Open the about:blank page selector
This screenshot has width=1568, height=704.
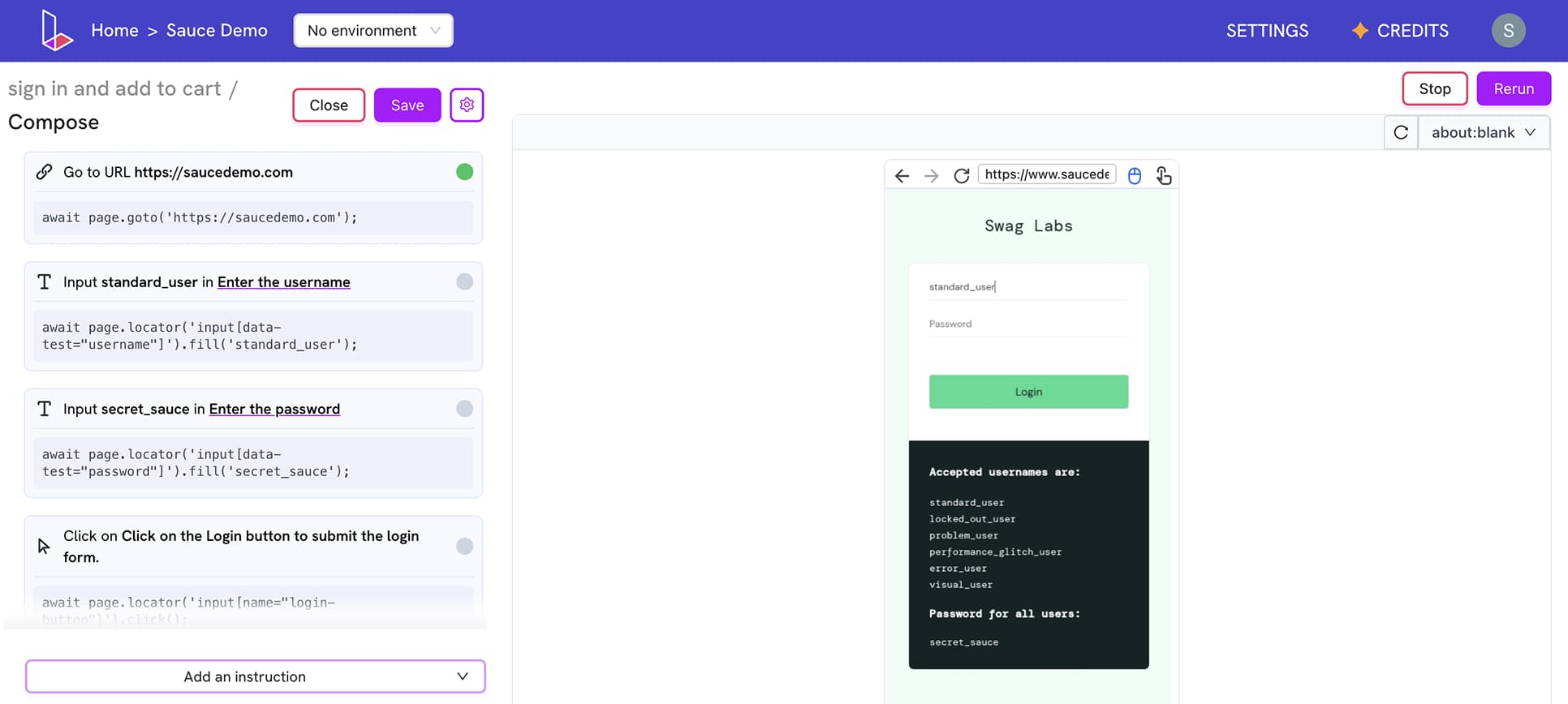click(1483, 132)
